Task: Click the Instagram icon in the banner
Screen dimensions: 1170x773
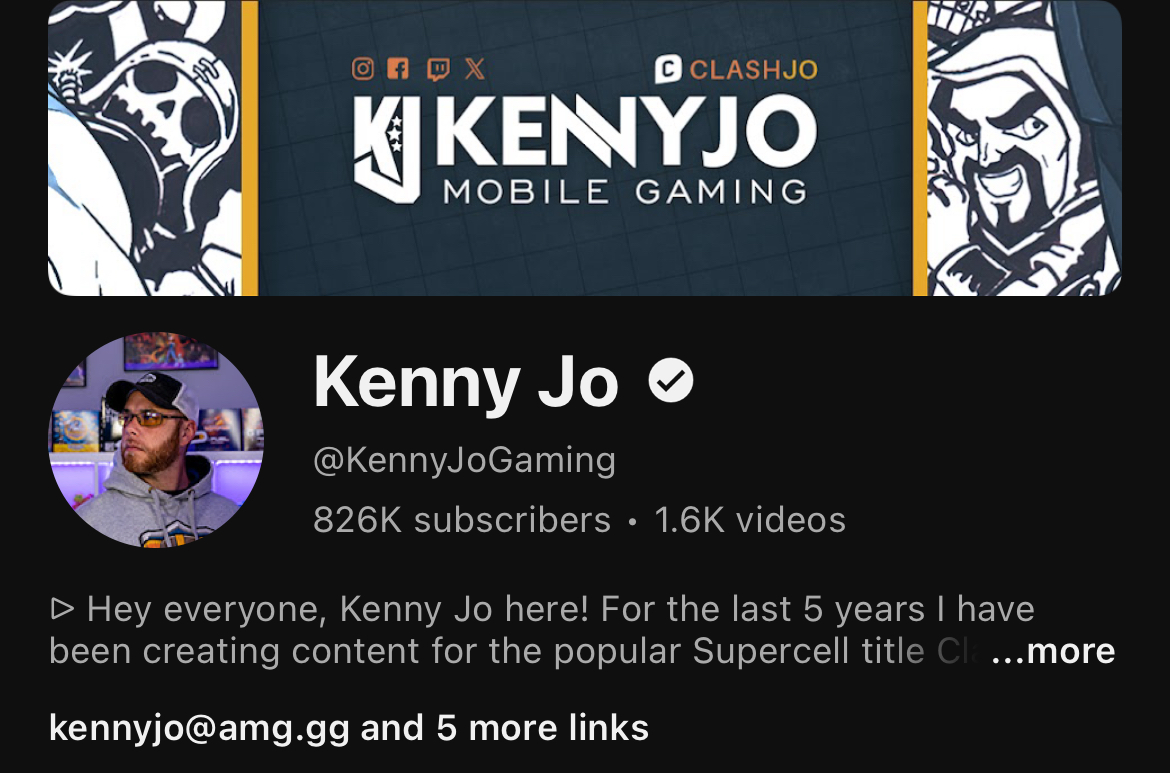Action: click(x=363, y=69)
